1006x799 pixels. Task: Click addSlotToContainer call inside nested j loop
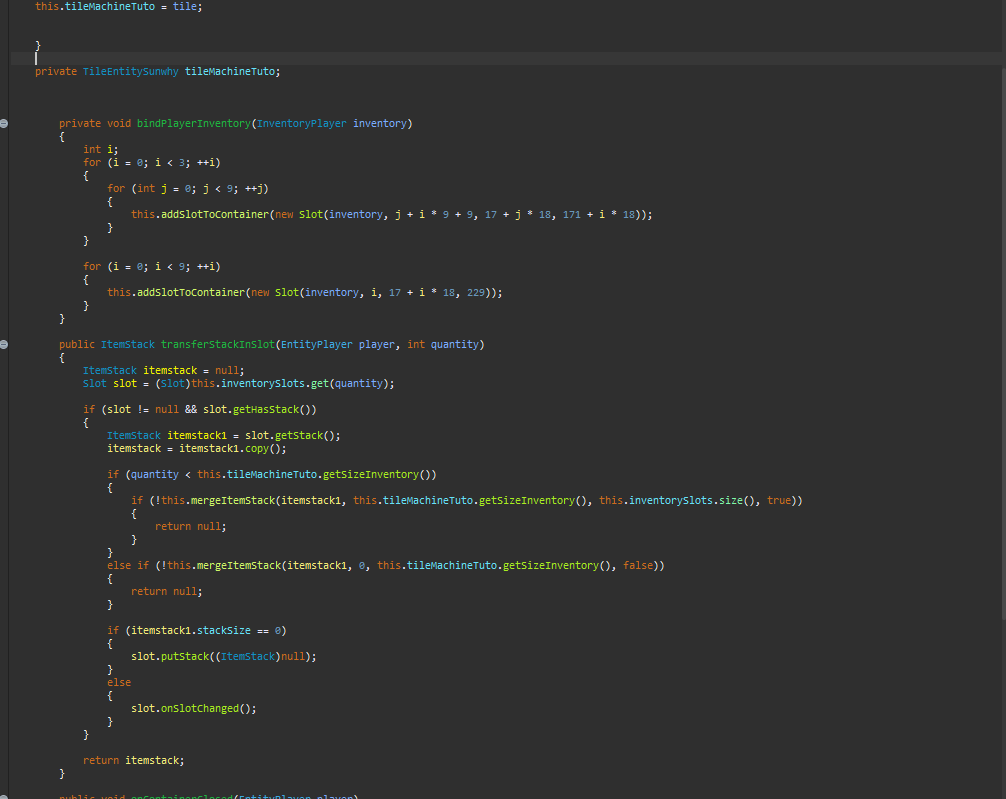click(214, 214)
